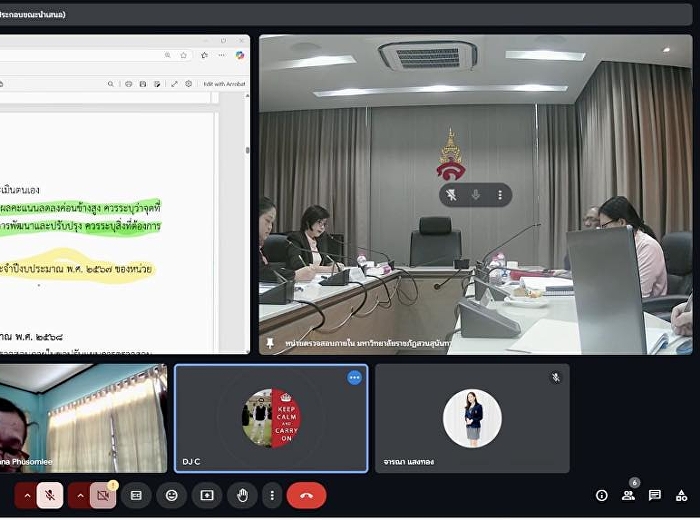Close the shared browser window

242,41
